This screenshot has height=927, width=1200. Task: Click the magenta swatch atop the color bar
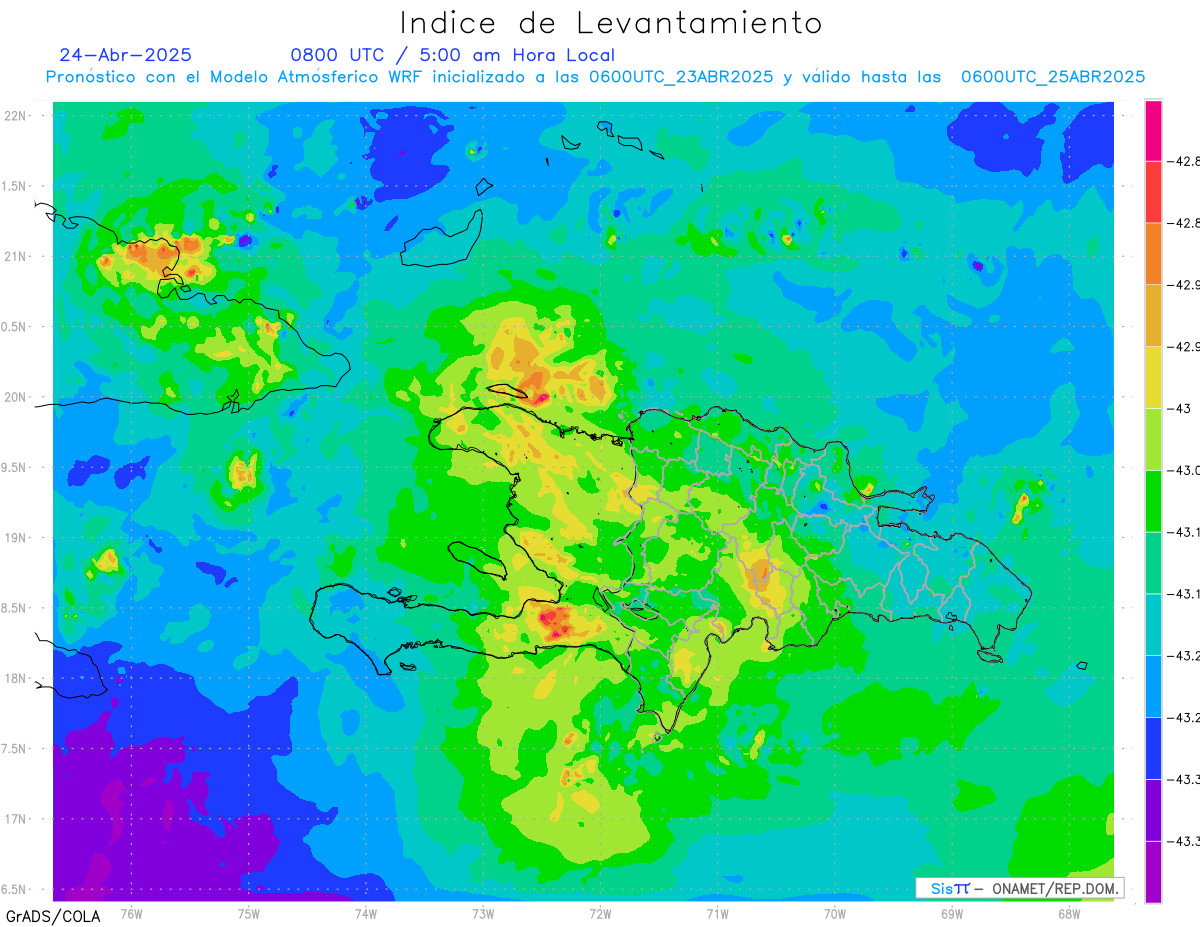click(x=1153, y=130)
